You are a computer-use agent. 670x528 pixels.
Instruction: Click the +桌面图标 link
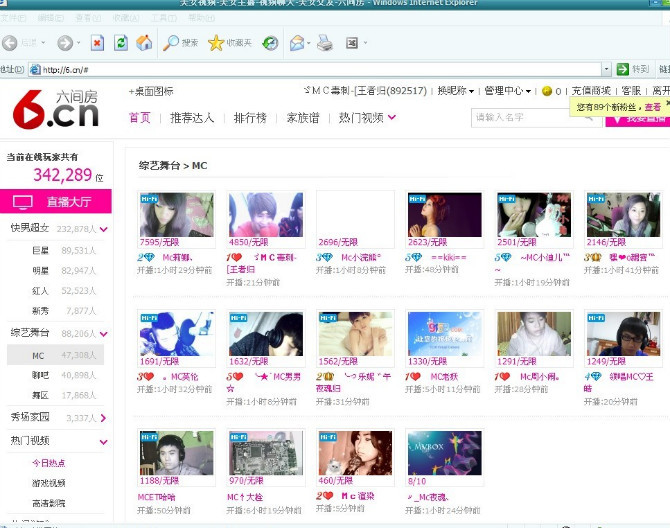[x=151, y=91]
